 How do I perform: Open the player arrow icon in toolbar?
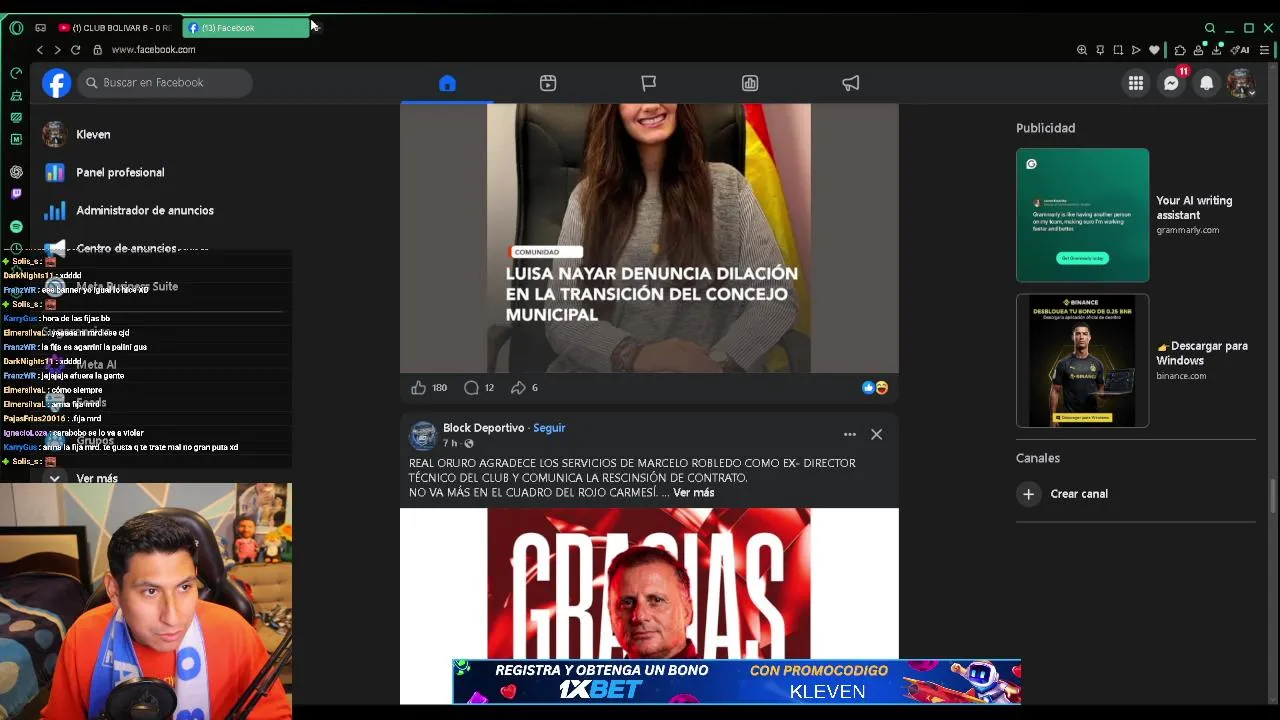point(1136,50)
